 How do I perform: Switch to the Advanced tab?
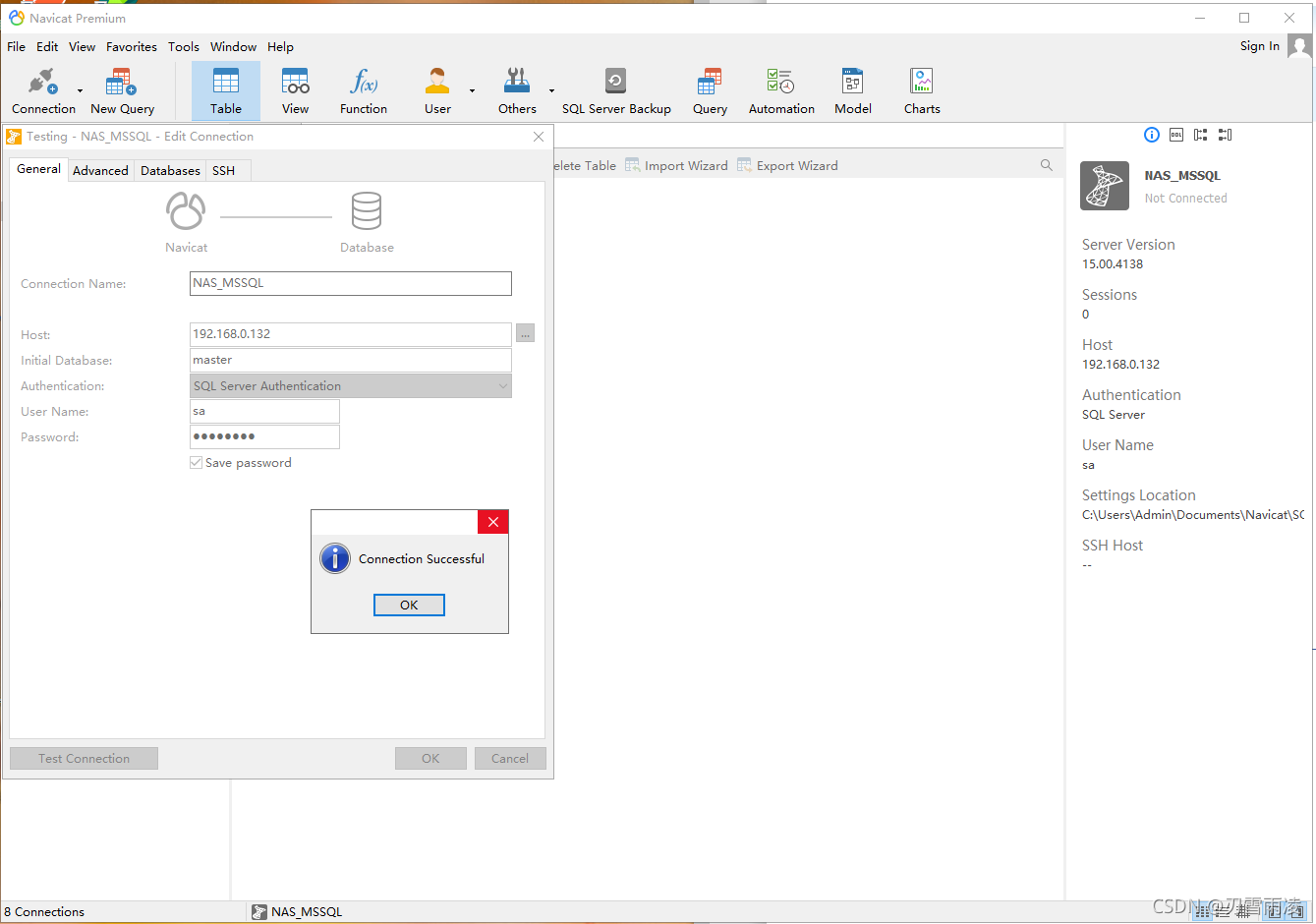(100, 170)
